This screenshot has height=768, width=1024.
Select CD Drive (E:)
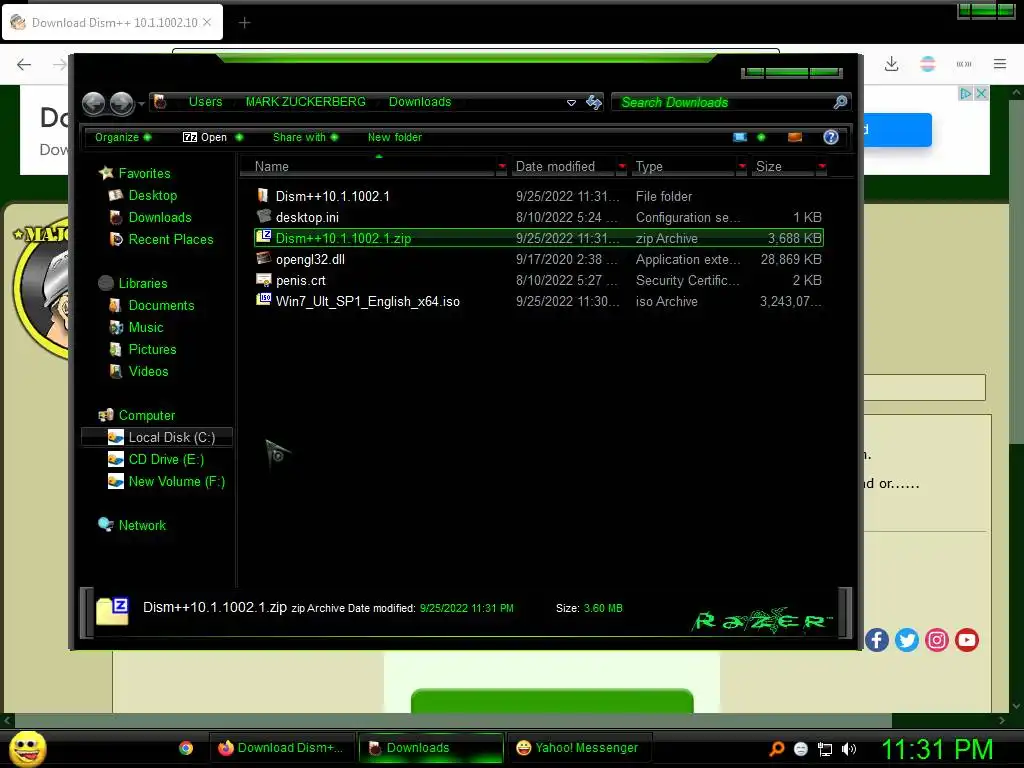point(165,459)
